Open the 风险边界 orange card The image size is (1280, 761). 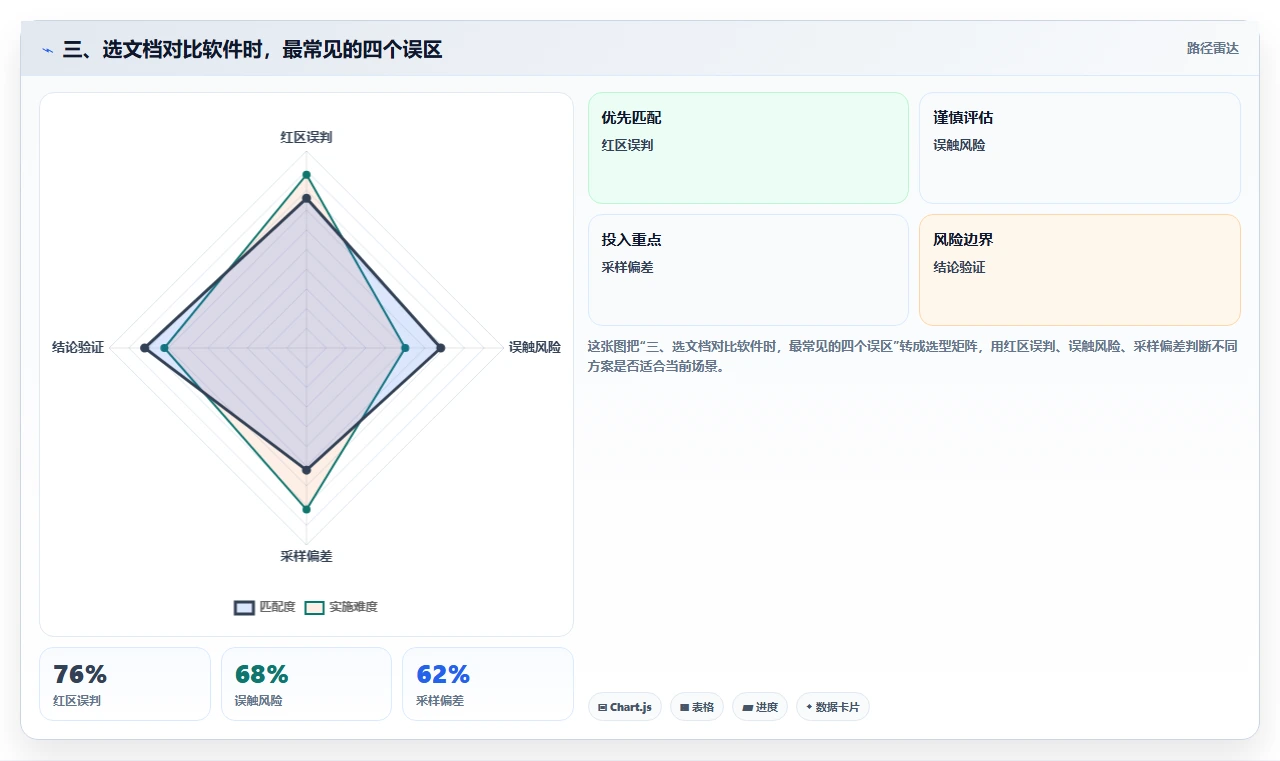pyautogui.click(x=1080, y=270)
